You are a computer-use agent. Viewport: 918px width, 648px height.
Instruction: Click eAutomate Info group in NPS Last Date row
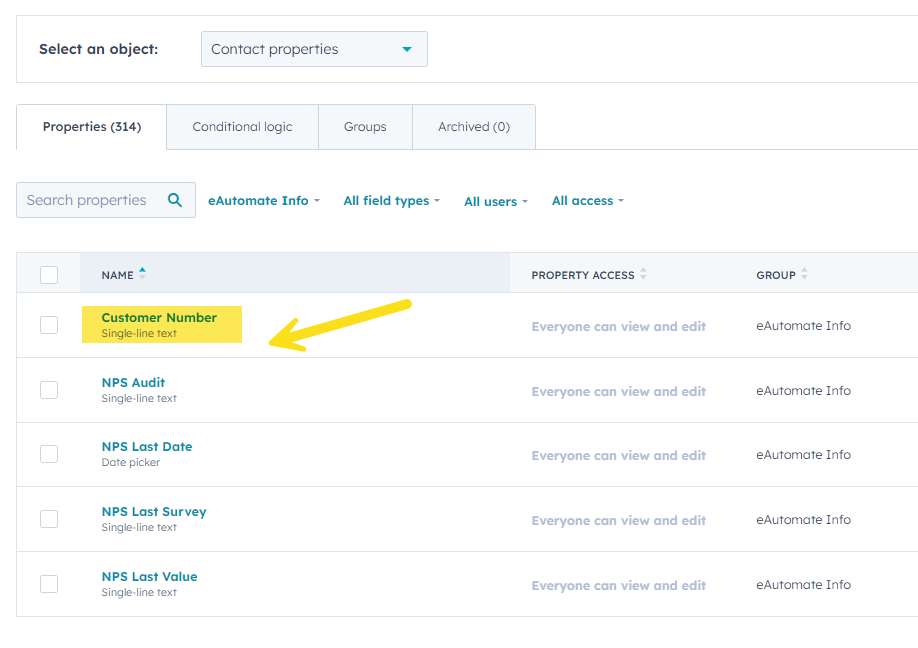point(803,454)
